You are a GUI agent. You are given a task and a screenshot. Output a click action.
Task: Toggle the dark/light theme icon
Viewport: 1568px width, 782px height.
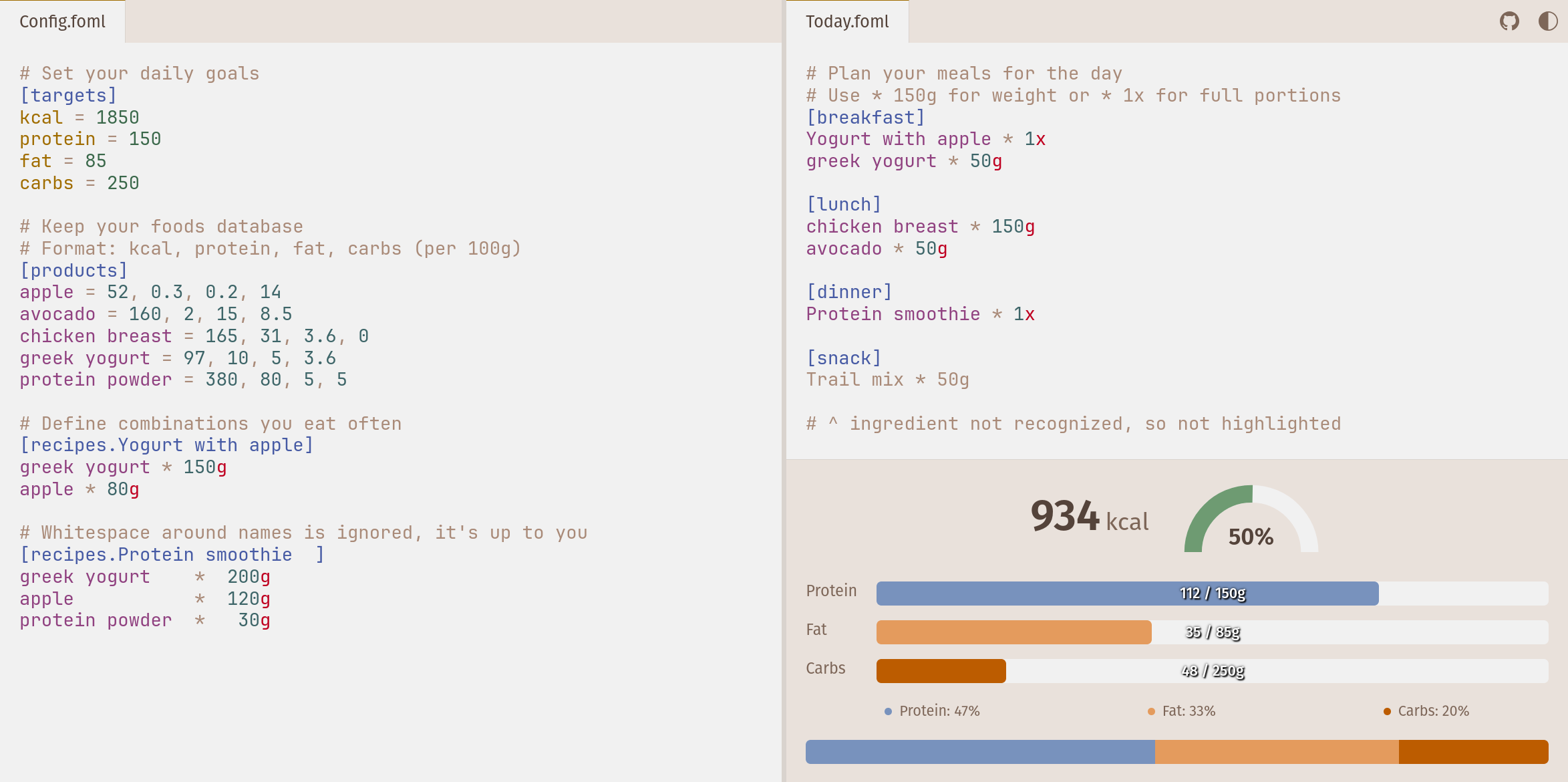click(x=1548, y=21)
